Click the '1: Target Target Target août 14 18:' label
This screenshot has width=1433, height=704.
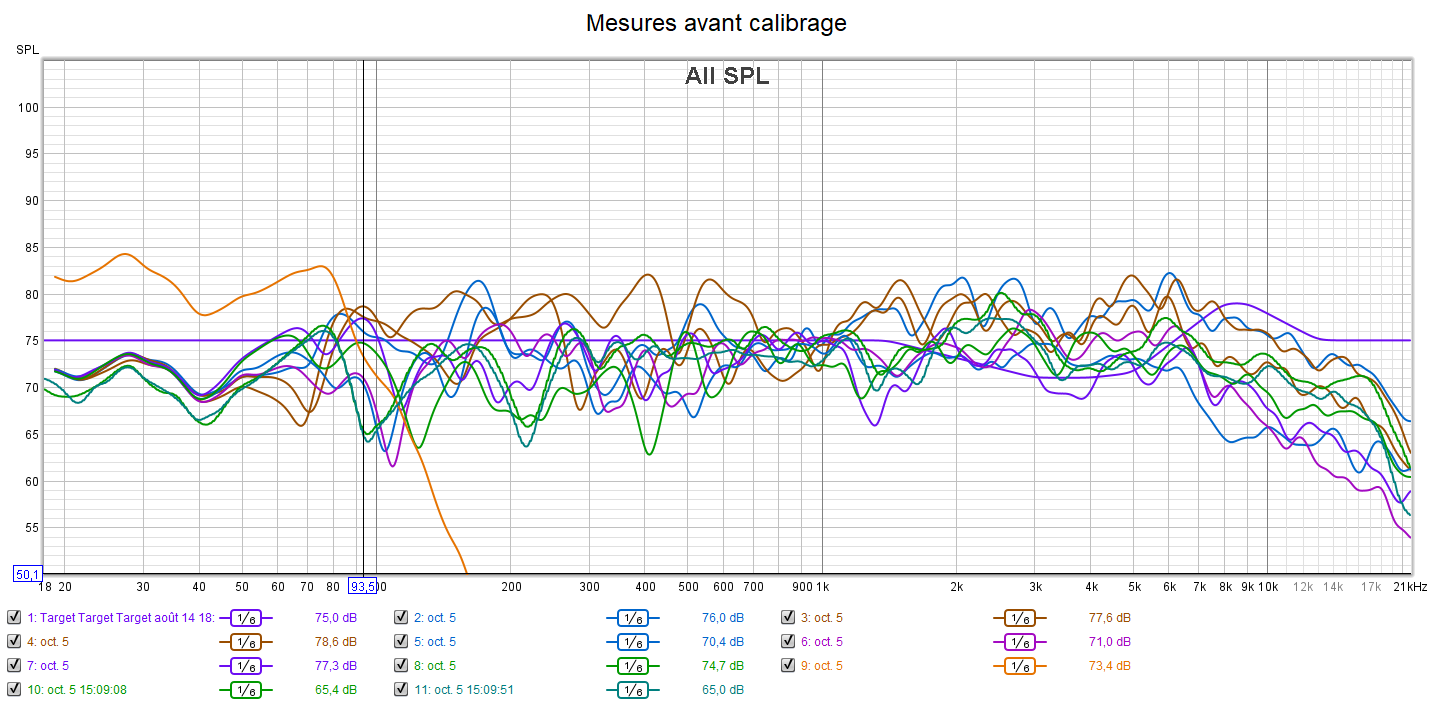tap(121, 617)
